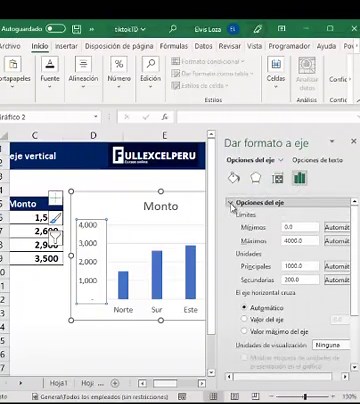Image resolution: width=360 pixels, height=404 pixels.
Task: Click the Norte axis label
Action: click(123, 310)
